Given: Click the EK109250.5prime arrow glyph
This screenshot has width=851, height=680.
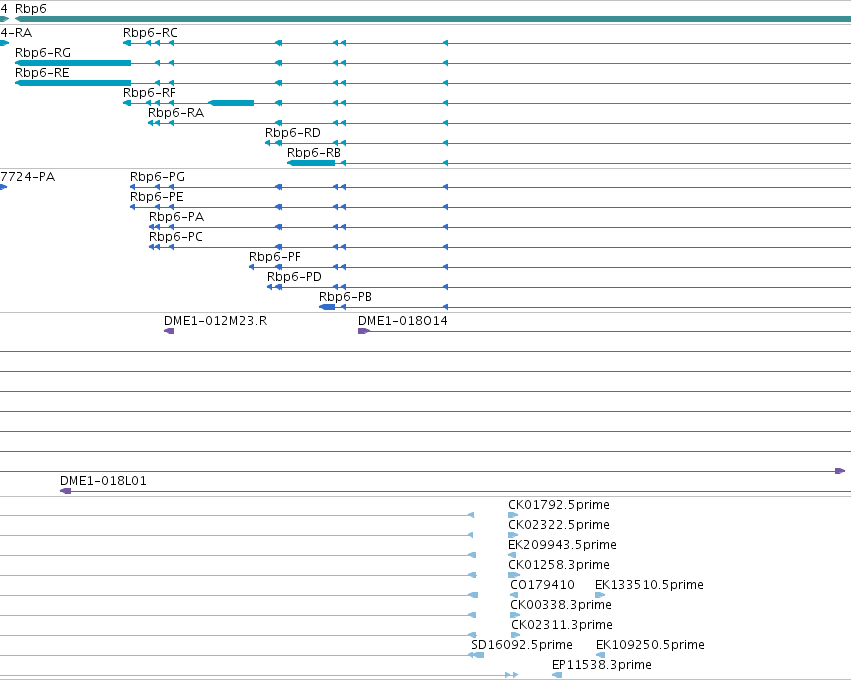Looking at the screenshot, I should (600, 655).
